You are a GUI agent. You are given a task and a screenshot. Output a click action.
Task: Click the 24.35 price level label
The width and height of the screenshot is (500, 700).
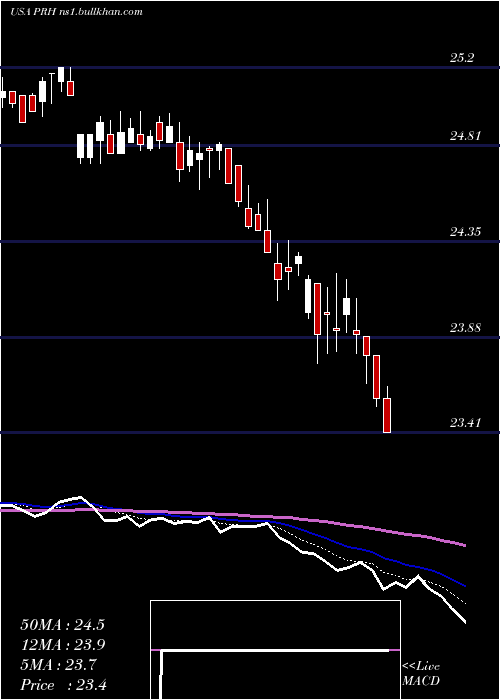tap(465, 232)
